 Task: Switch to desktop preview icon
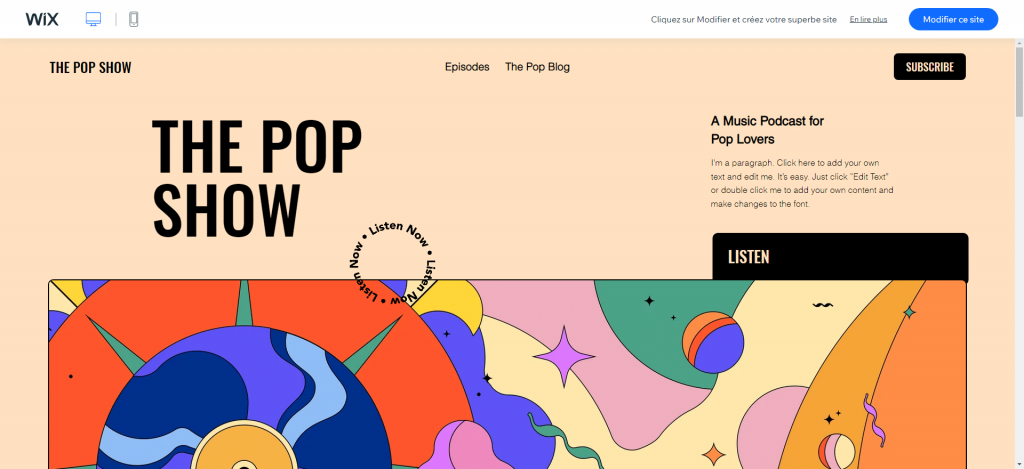[x=93, y=20]
